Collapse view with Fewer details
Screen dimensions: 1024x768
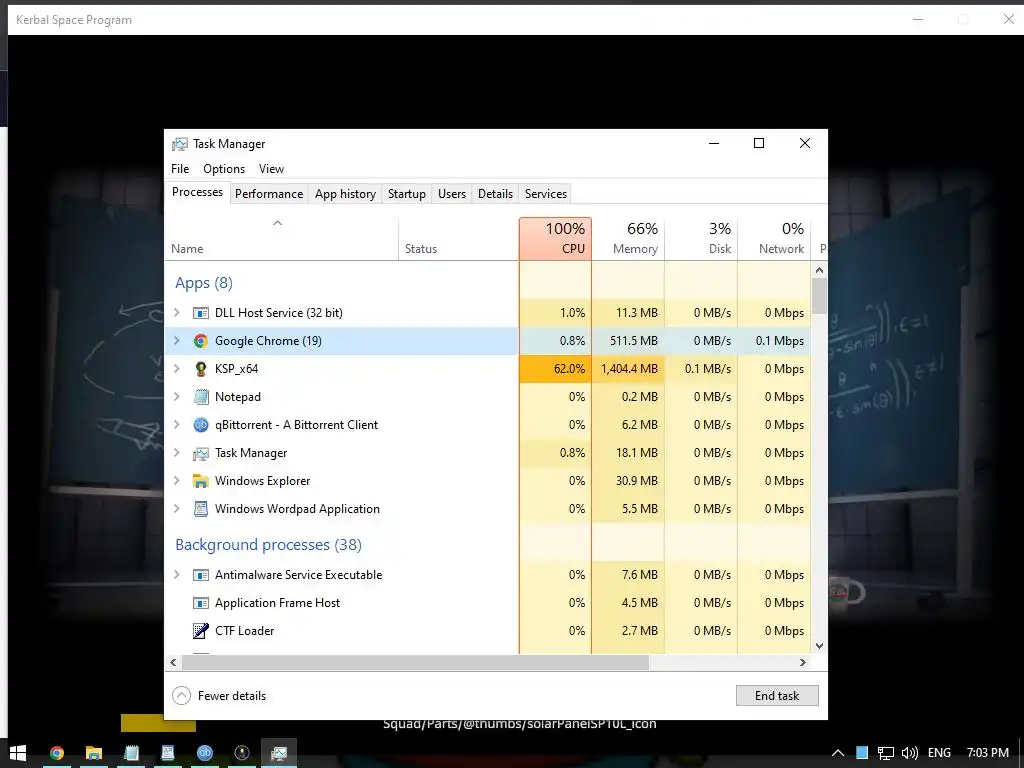pos(219,696)
